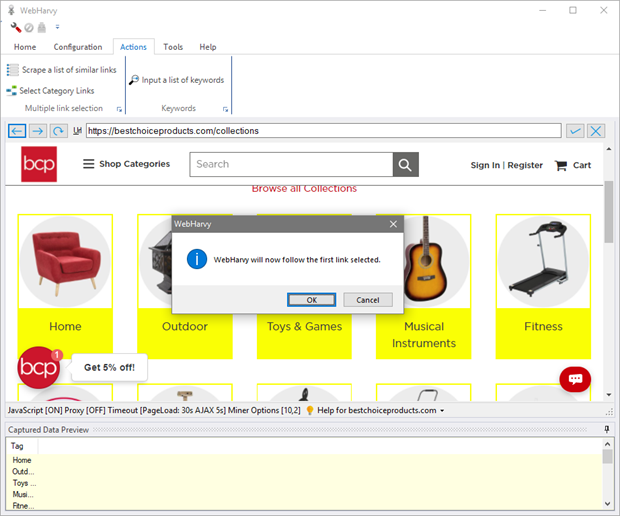Click the X stop button beside URL
The image size is (620, 516).
pyautogui.click(x=596, y=131)
